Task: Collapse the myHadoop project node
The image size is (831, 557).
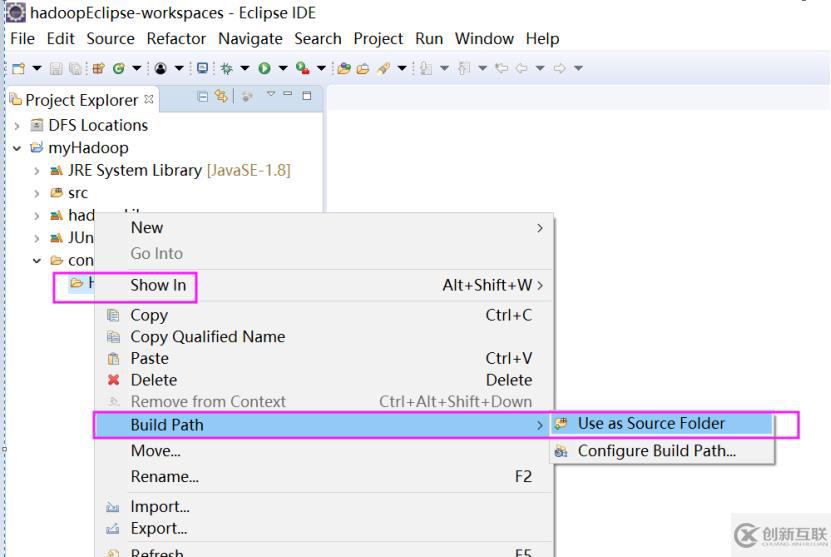Action: [x=17, y=148]
